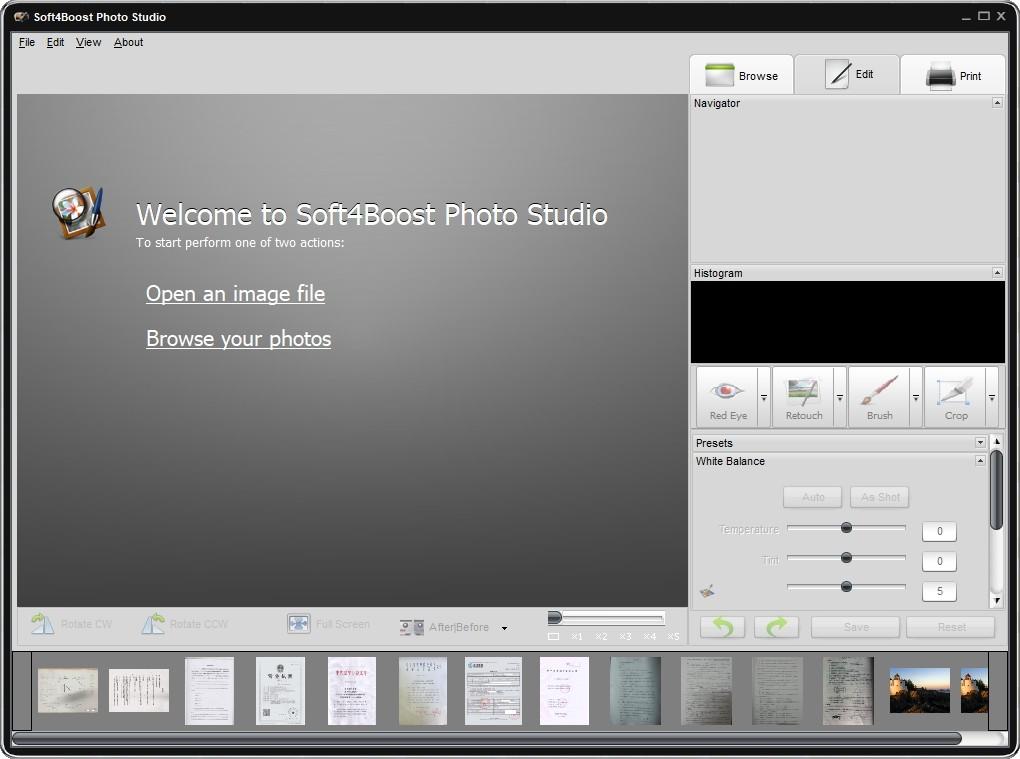Select the sunset lighthouse thumbnail
The width and height of the screenshot is (1020, 759).
click(x=919, y=690)
